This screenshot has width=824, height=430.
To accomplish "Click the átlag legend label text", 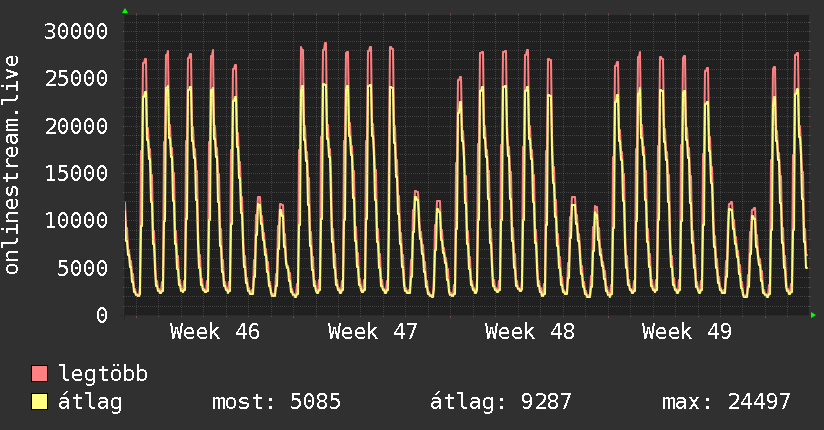I will click(91, 403).
